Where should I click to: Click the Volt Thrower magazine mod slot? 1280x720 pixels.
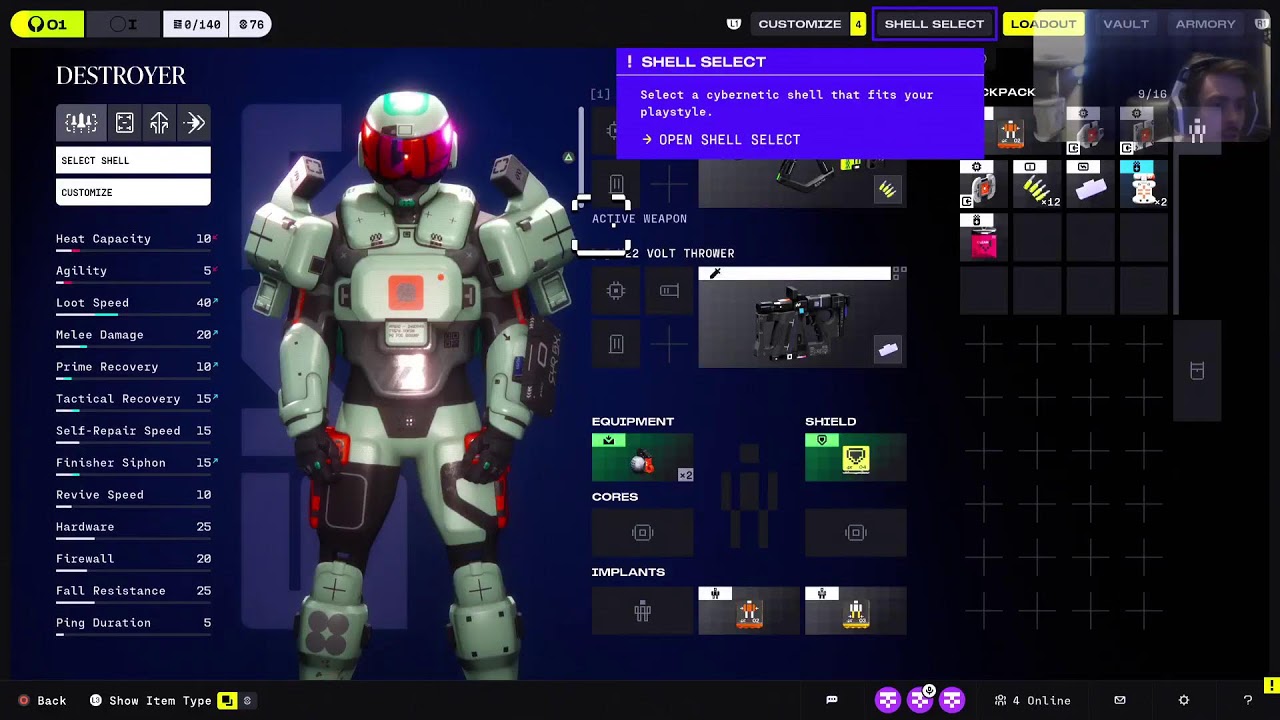tap(616, 344)
